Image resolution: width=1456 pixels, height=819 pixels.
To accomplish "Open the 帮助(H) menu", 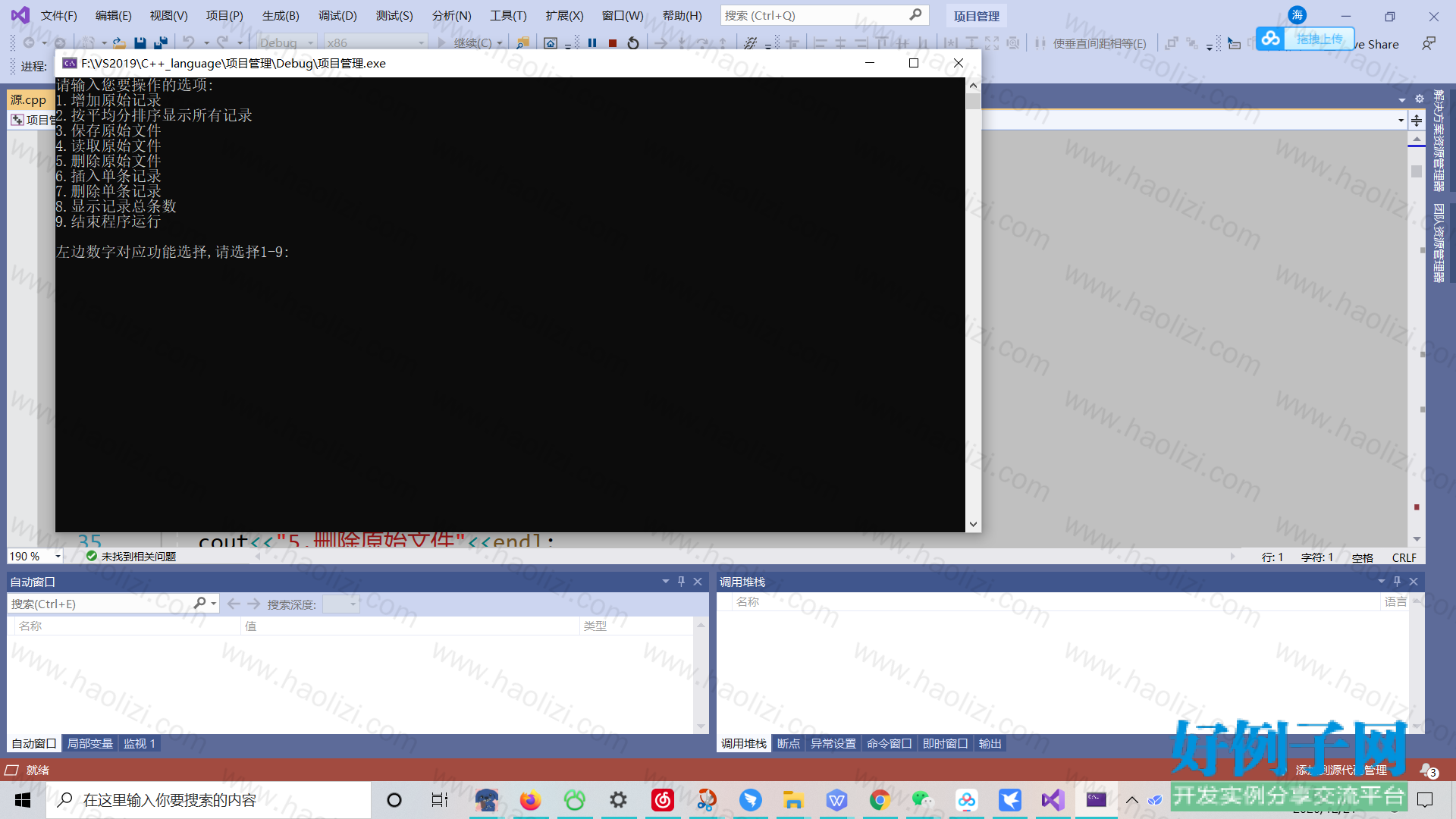I will click(682, 15).
